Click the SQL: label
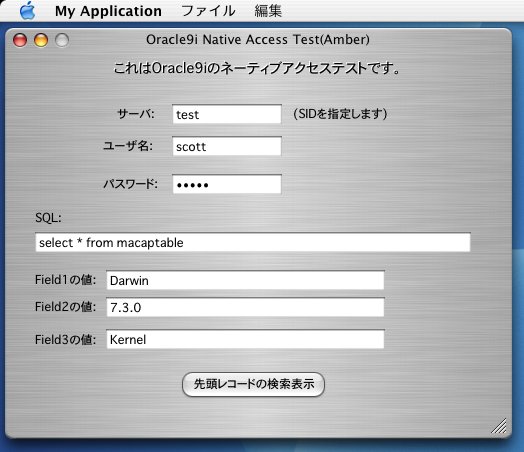The image size is (524, 452). 48,218
